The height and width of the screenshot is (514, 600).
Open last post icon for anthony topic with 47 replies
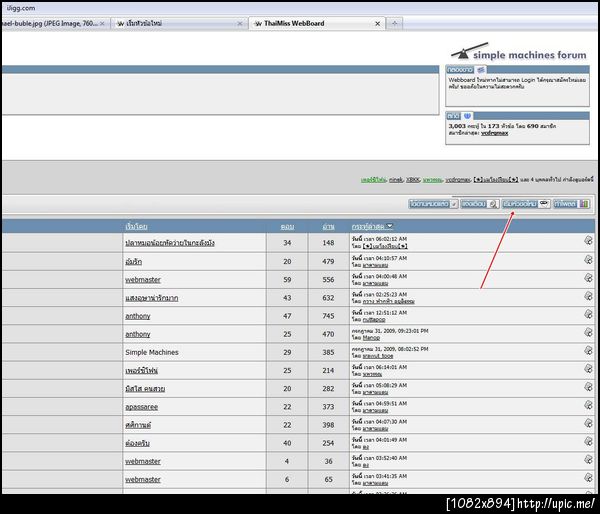588,314
